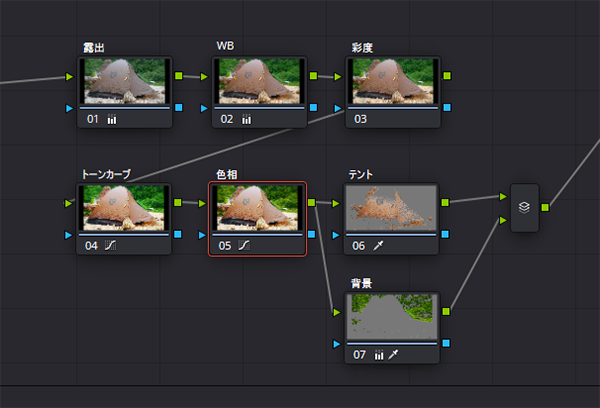
Task: Click blue key output of node 02
Action: [x=313, y=108]
